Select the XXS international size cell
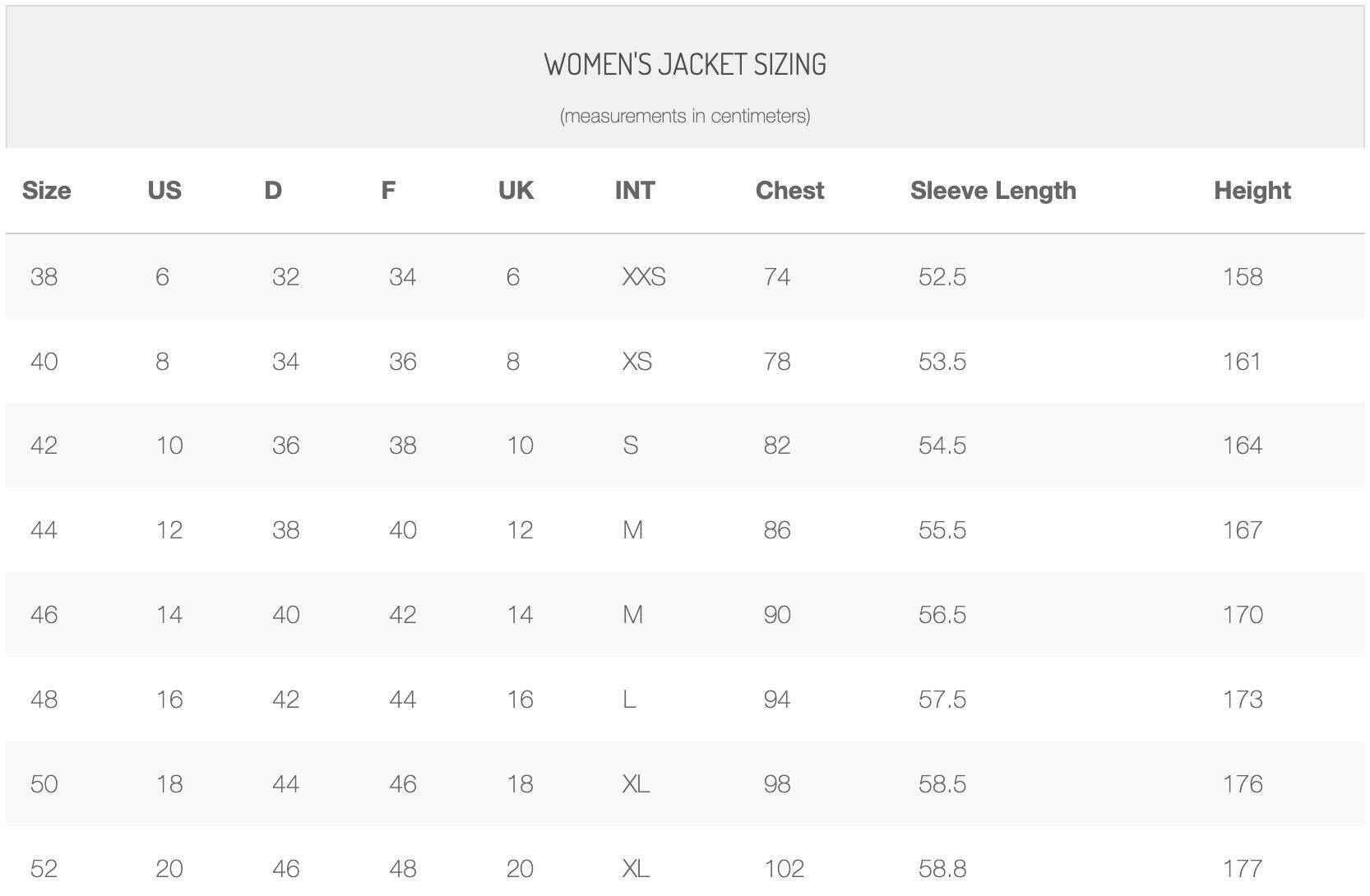Viewport: 1370px width, 896px height. pos(644,277)
